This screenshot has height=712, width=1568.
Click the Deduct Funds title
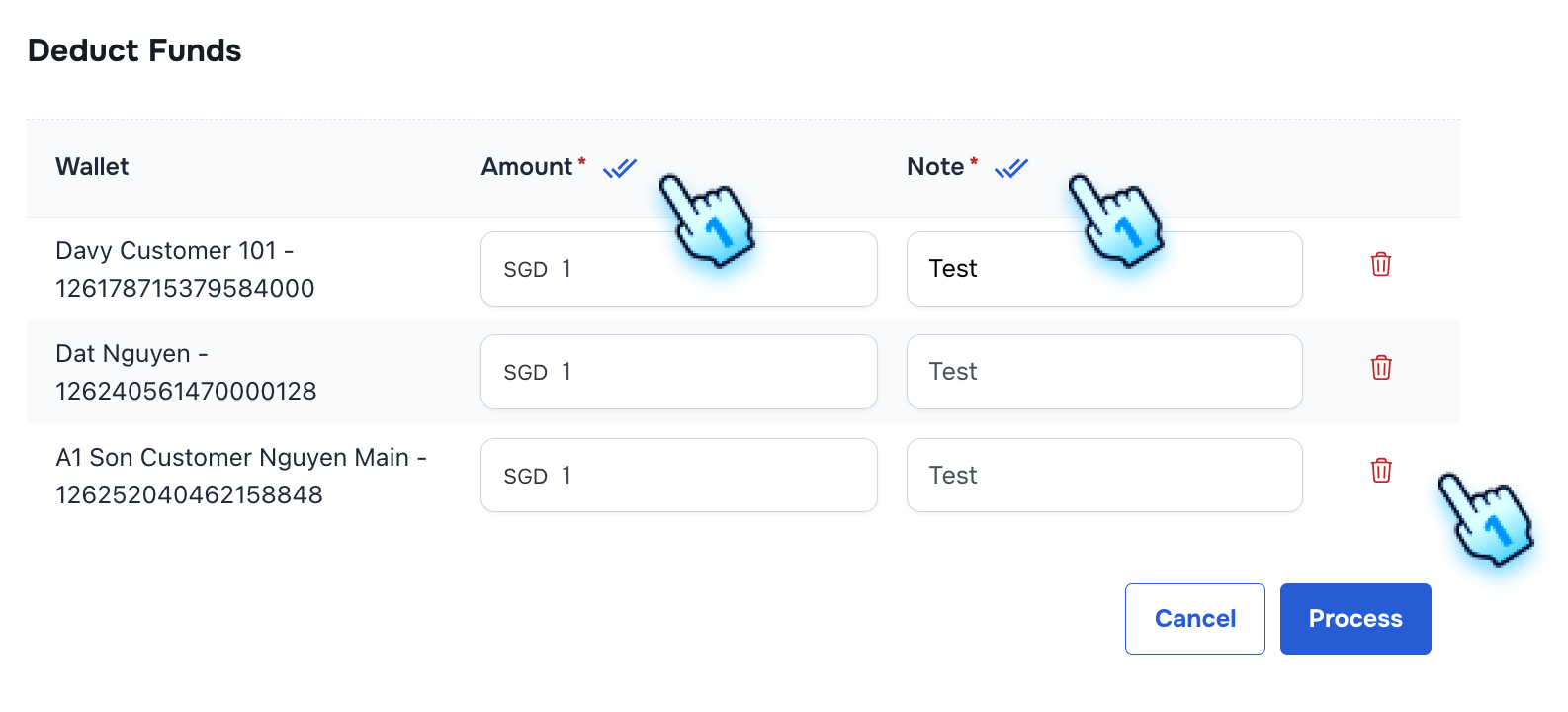134,50
